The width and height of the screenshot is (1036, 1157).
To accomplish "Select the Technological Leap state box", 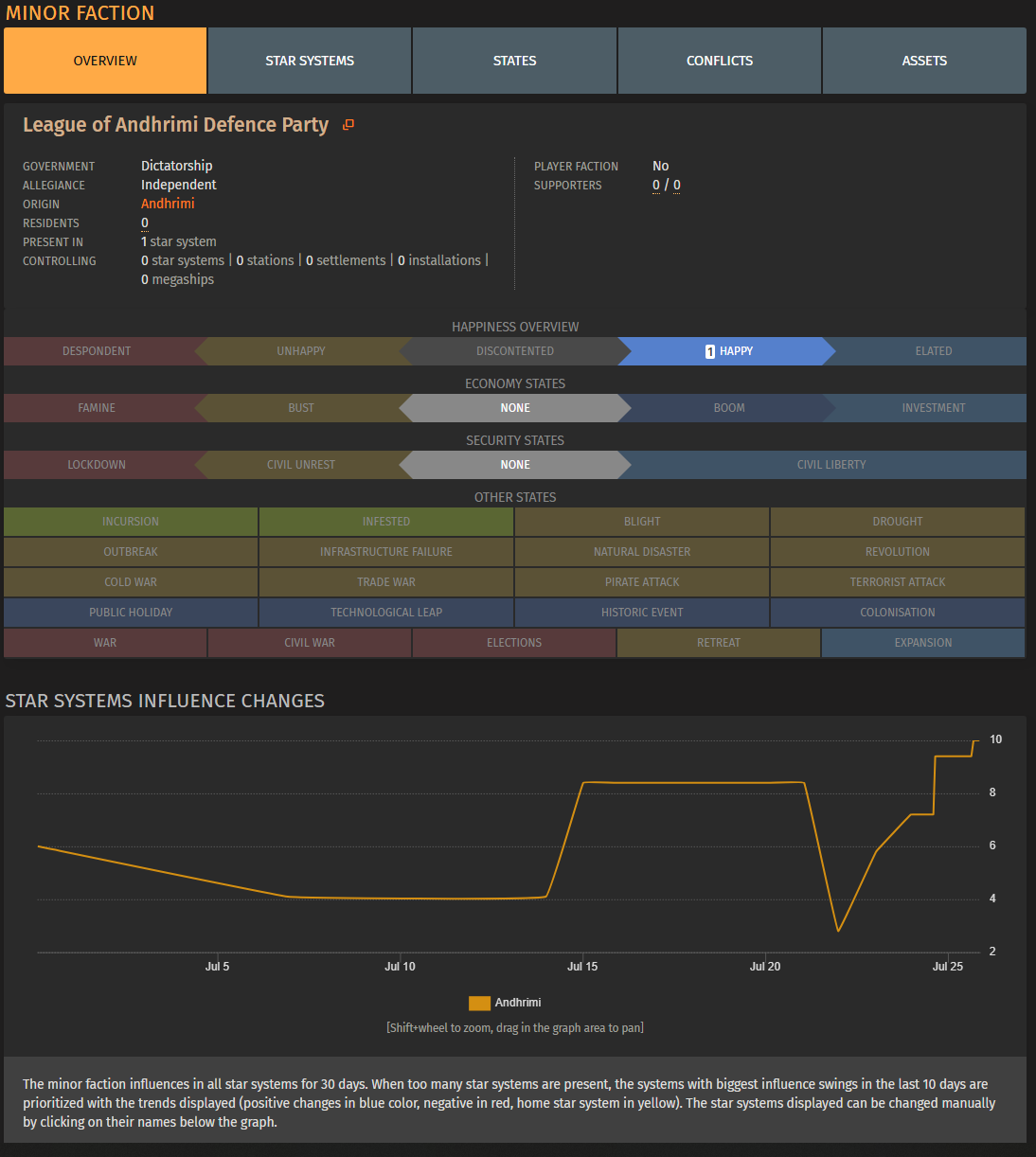I will point(386,613).
